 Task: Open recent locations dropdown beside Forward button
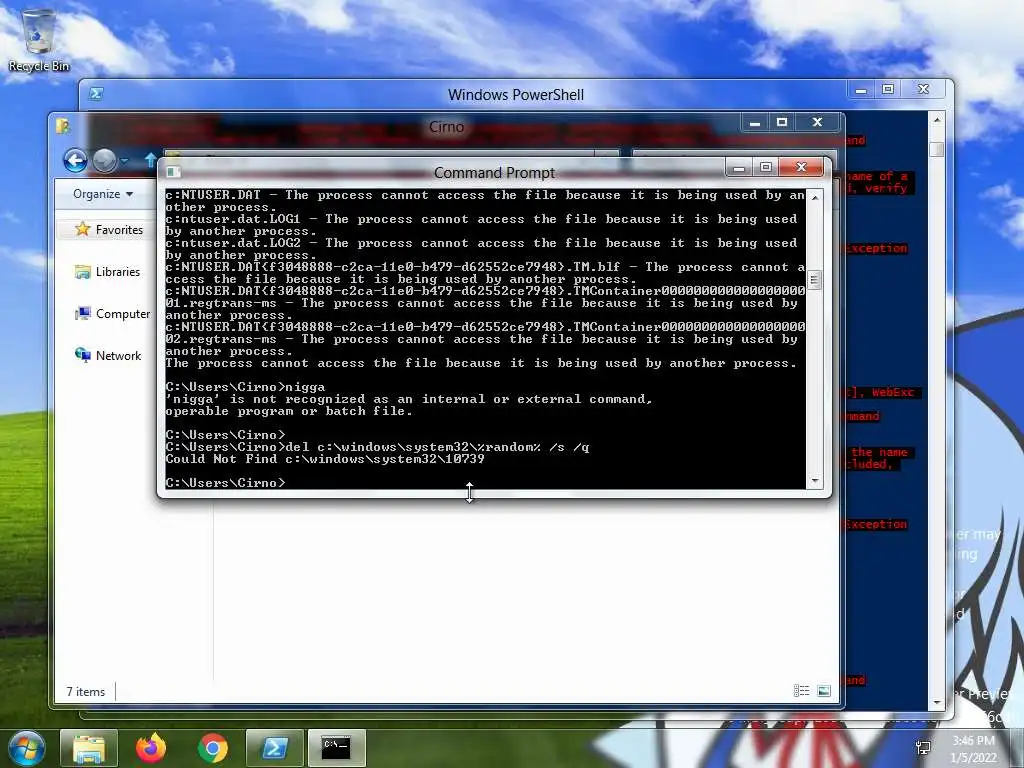pos(125,160)
